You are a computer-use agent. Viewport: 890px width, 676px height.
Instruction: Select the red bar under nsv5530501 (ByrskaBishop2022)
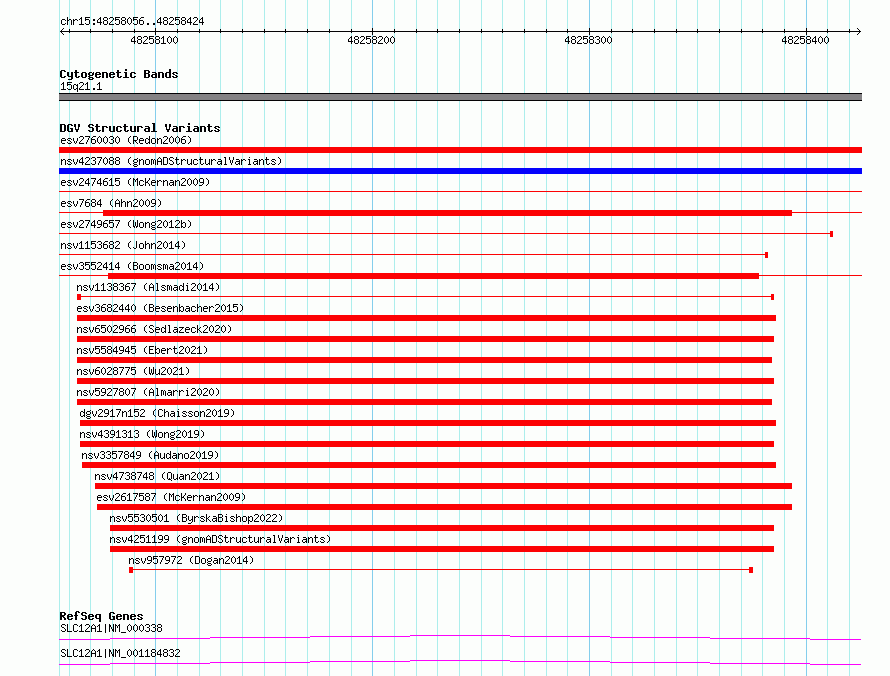(x=442, y=528)
